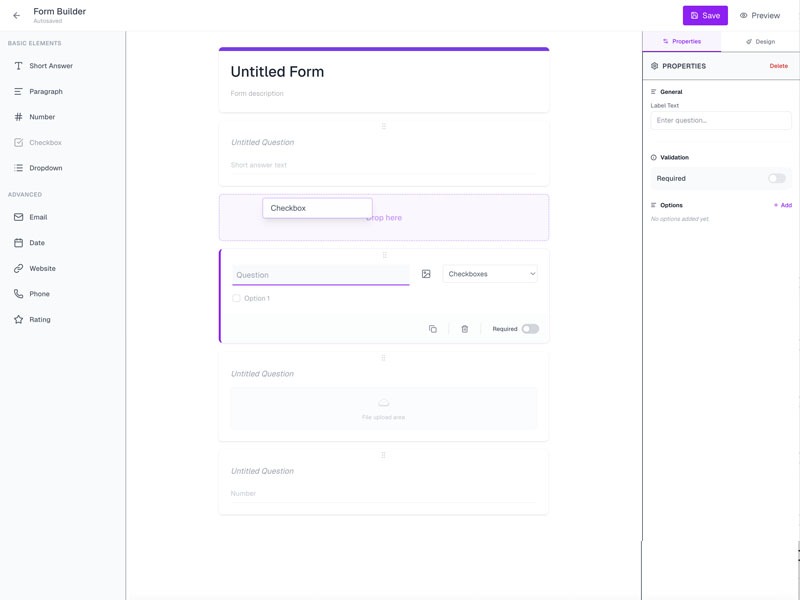This screenshot has width=800, height=600.
Task: Click Short answer text placeholder
Action: (x=259, y=165)
